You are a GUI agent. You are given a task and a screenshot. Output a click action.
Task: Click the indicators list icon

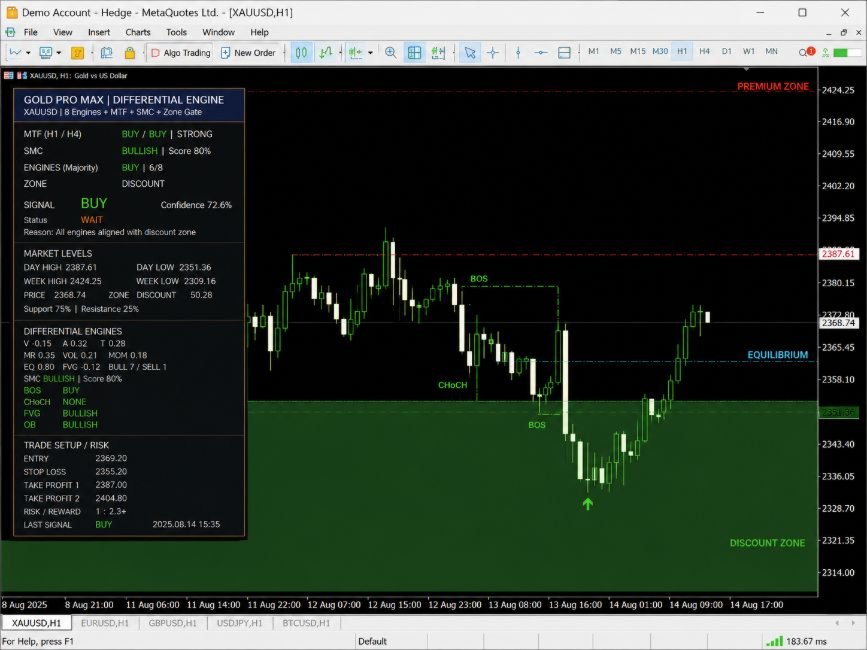(x=355, y=53)
